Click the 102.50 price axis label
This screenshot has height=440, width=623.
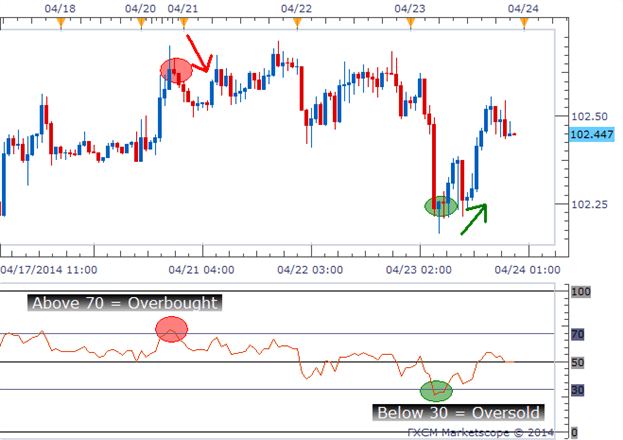[590, 116]
